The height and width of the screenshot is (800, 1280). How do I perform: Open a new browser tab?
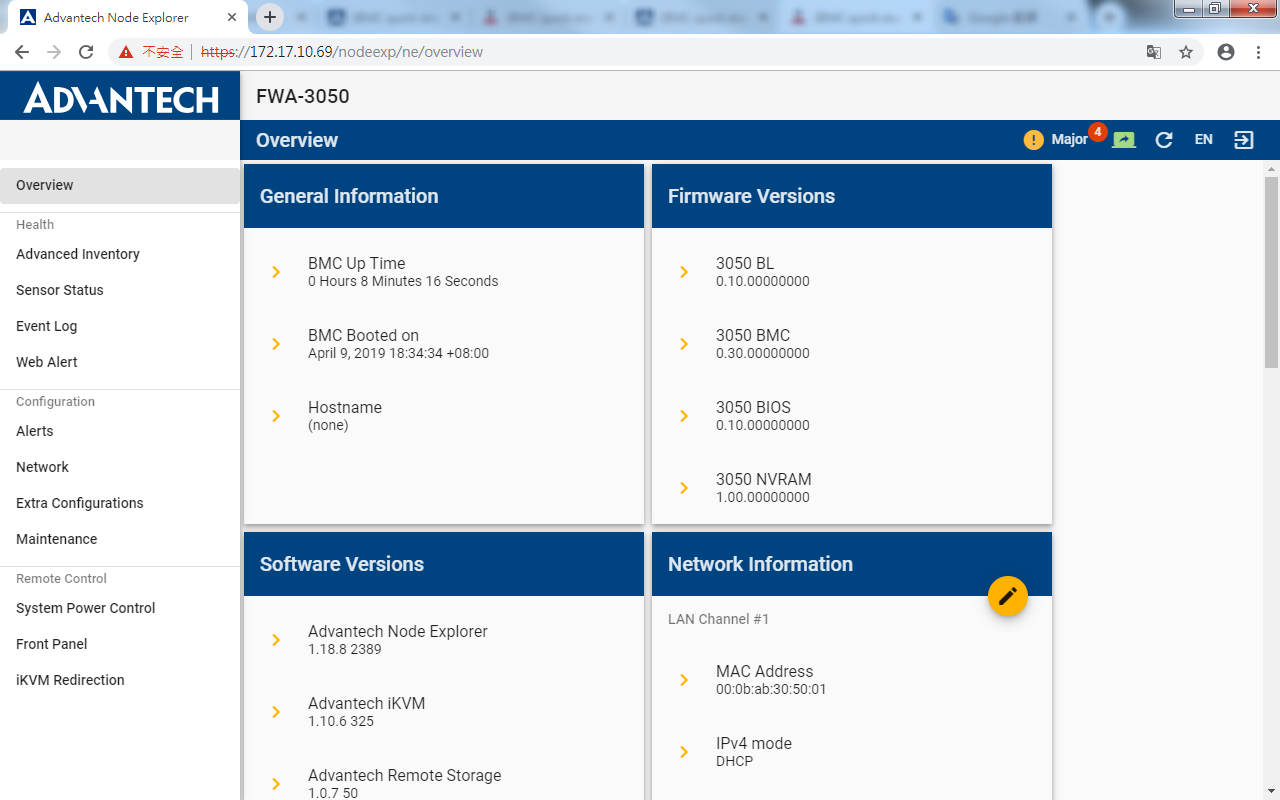tap(269, 17)
